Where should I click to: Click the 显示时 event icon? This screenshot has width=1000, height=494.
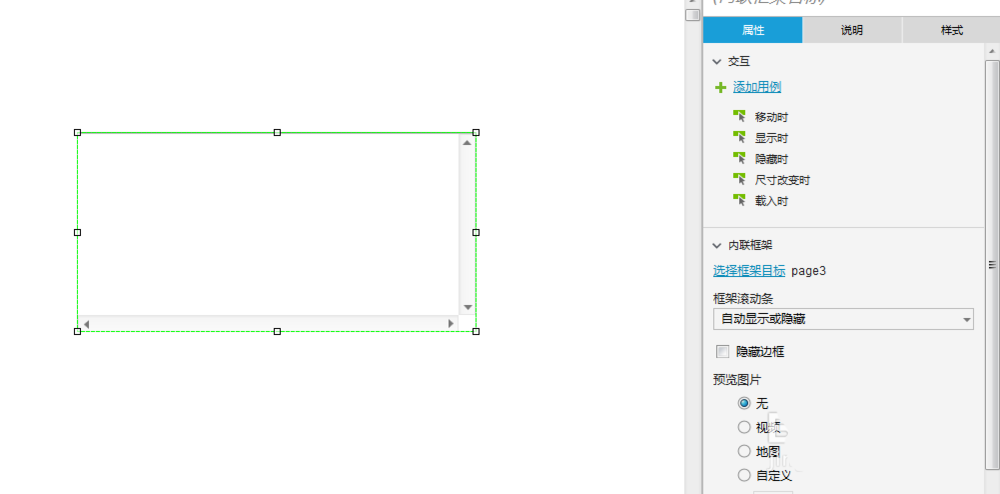(740, 138)
